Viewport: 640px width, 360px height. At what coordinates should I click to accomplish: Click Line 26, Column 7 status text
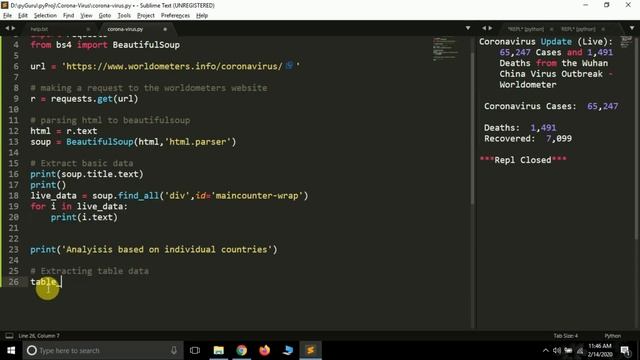pyautogui.click(x=39, y=336)
